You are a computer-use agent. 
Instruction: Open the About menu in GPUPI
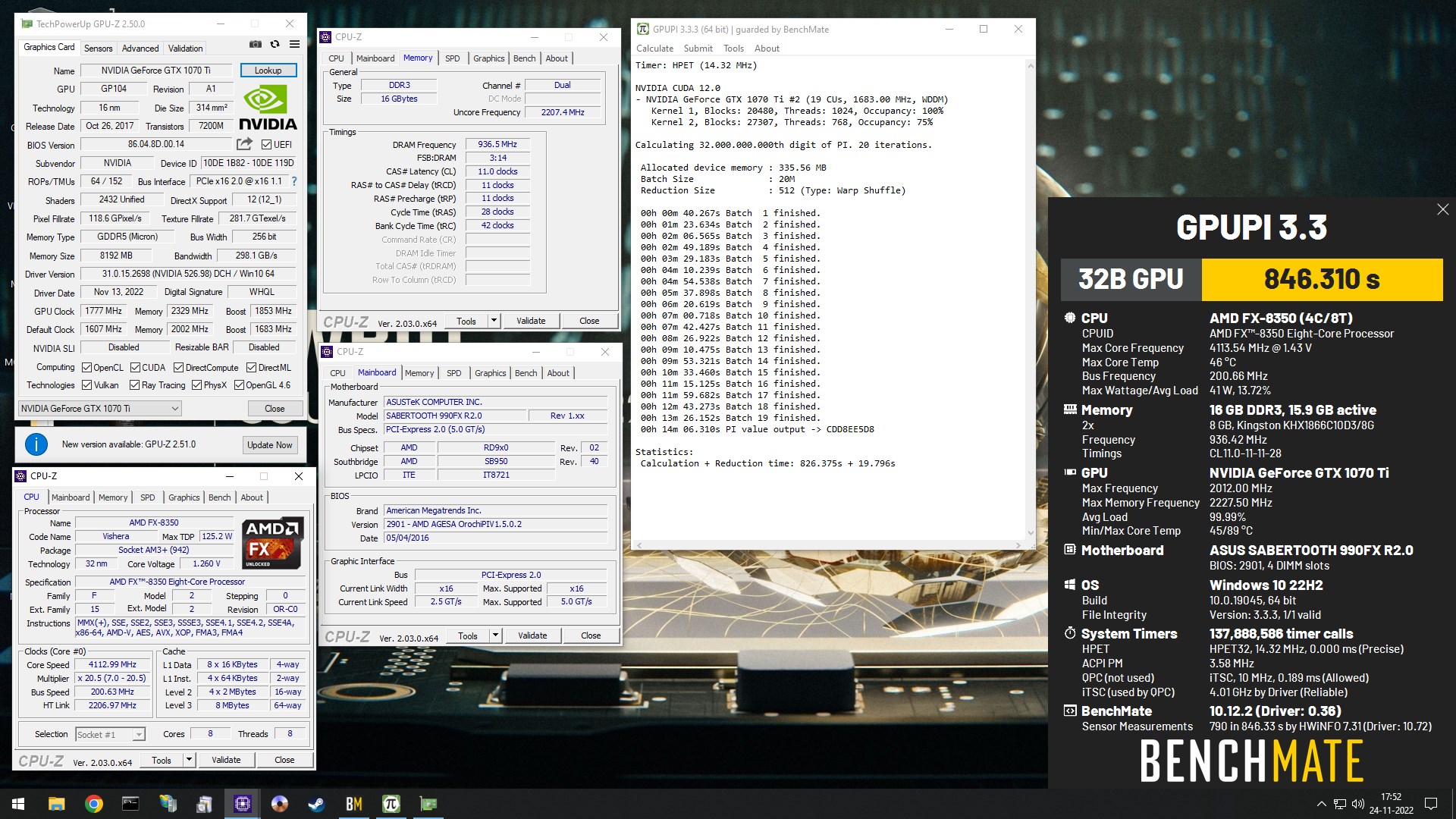click(x=767, y=48)
